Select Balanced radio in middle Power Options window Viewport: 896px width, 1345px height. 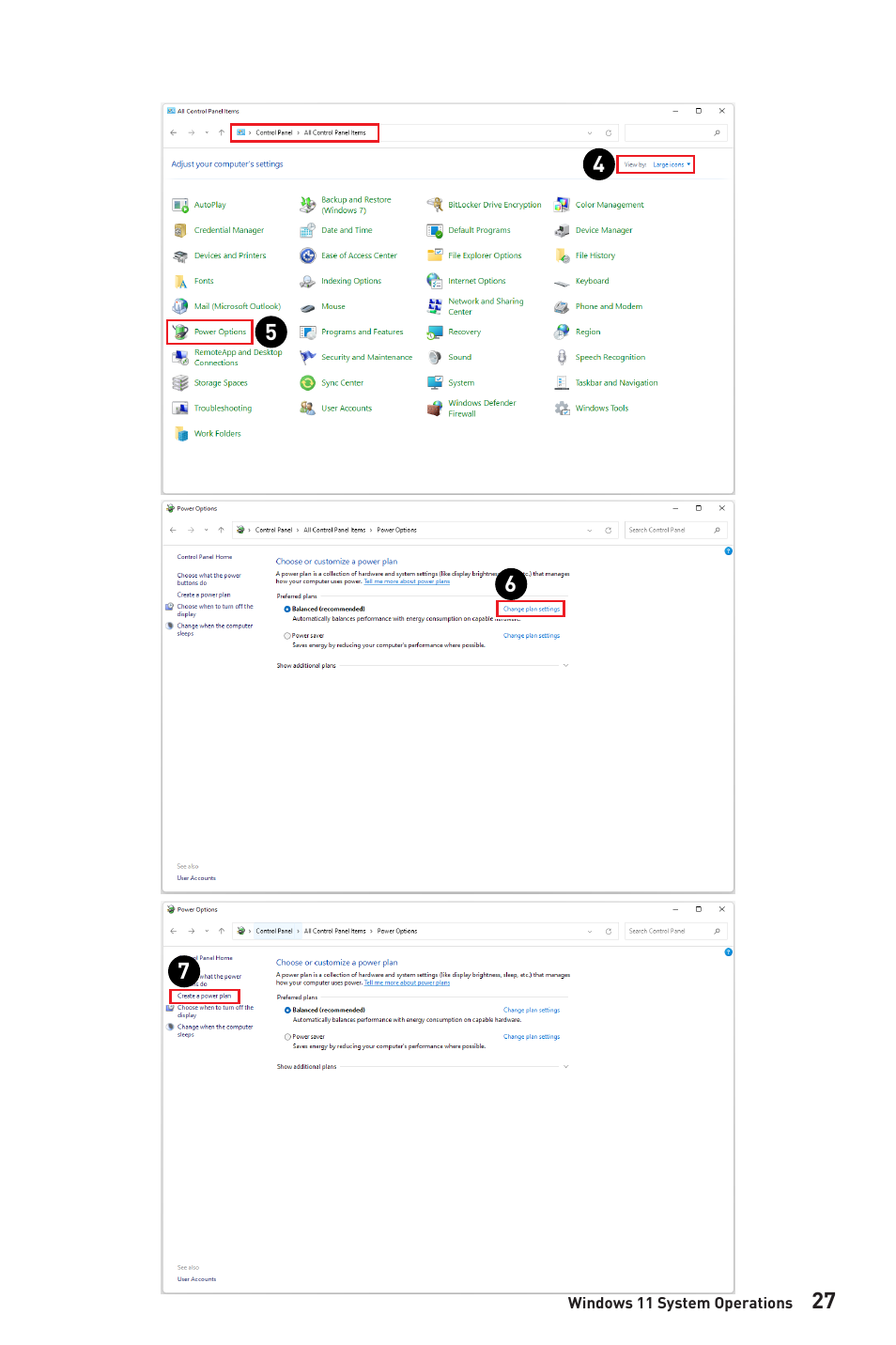point(287,610)
